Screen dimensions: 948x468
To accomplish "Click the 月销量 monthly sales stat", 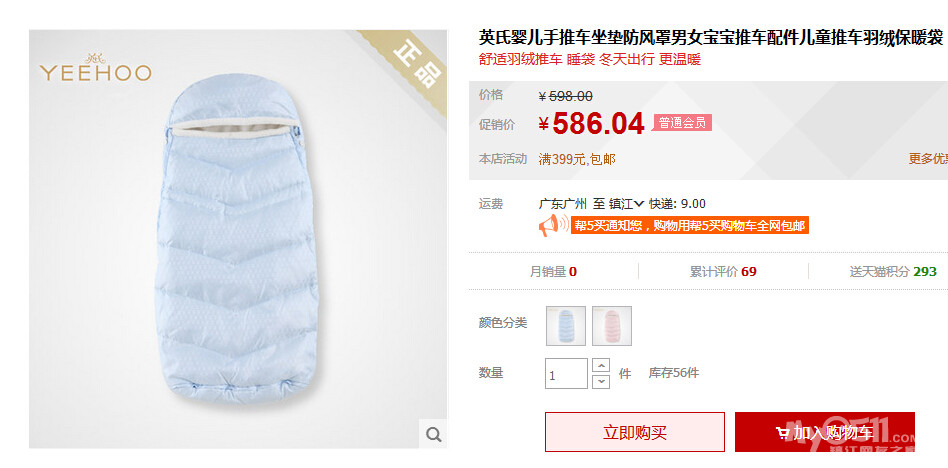I will coord(553,271).
